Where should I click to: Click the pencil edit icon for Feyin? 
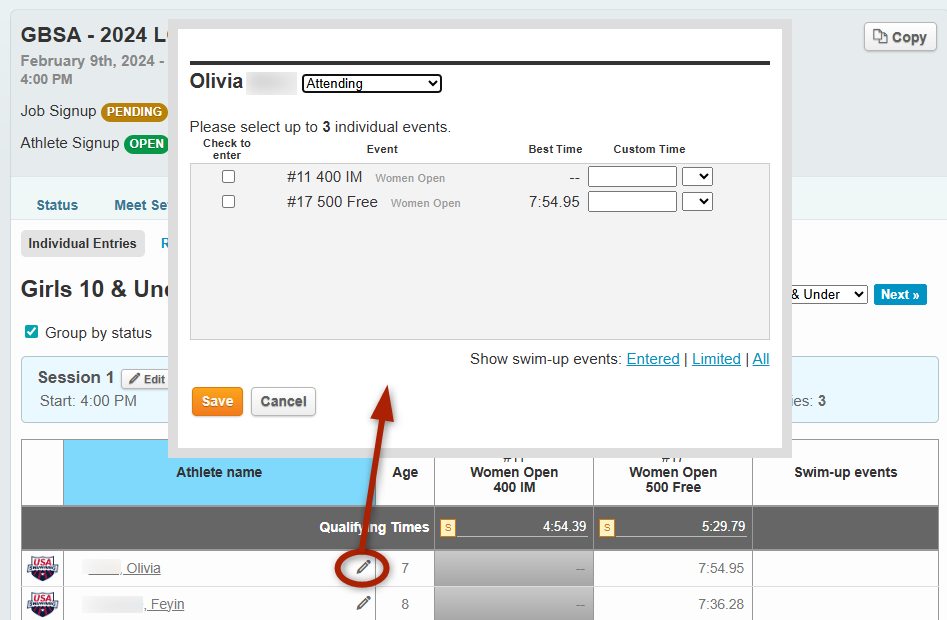[x=363, y=603]
